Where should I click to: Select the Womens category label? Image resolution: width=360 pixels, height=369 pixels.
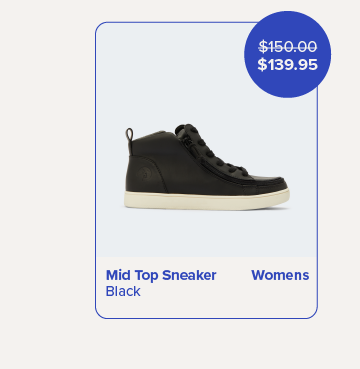pos(280,275)
